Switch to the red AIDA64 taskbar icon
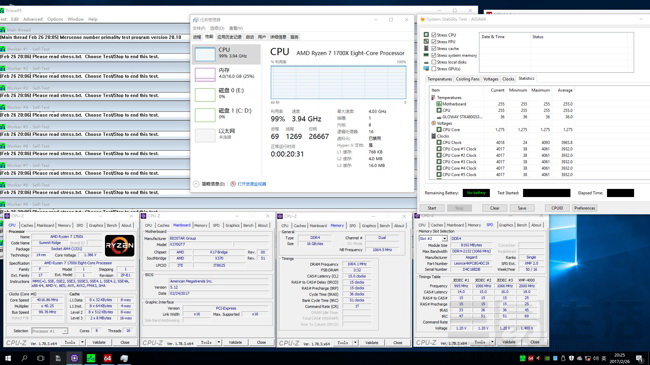The width and height of the screenshot is (650, 365). [x=107, y=358]
